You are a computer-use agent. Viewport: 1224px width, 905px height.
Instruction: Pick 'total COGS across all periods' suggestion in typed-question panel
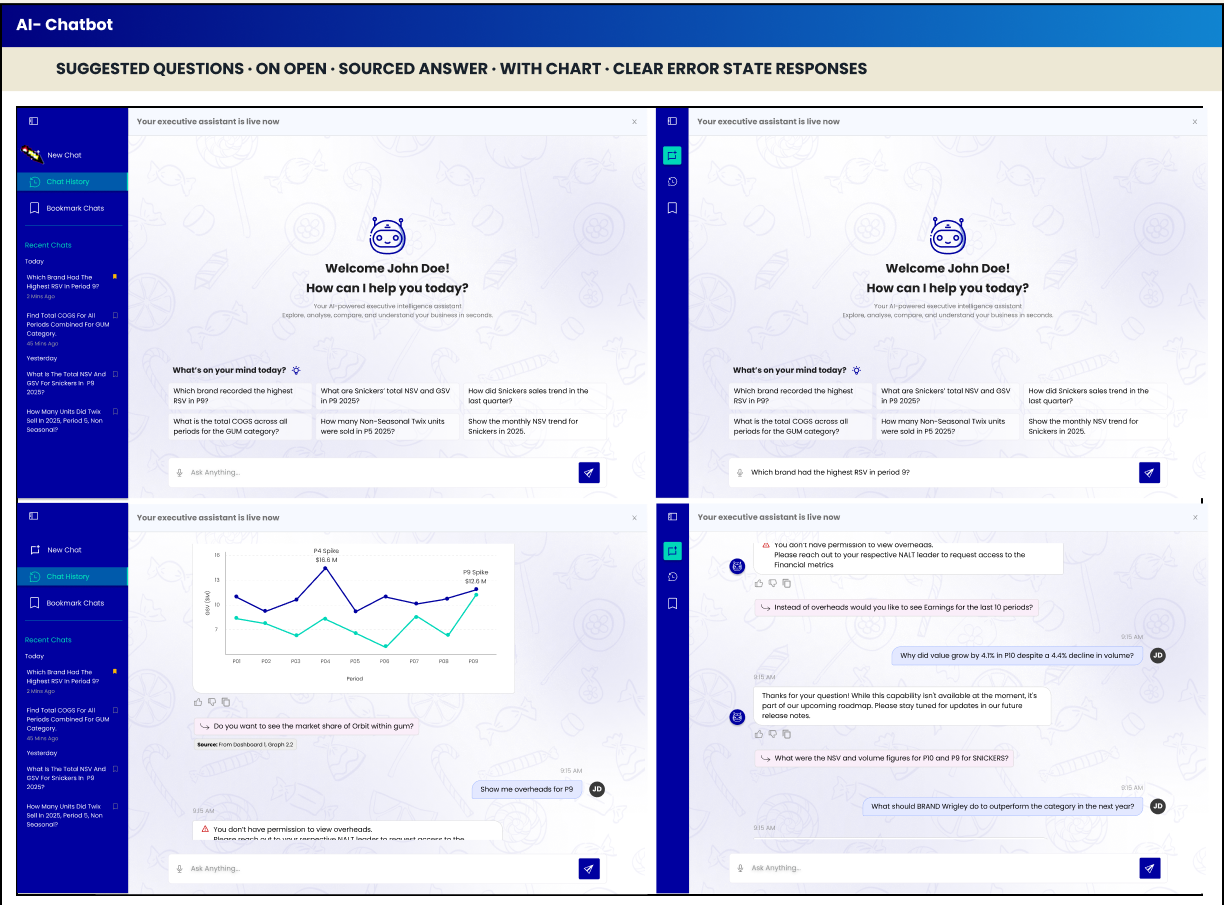pos(800,427)
